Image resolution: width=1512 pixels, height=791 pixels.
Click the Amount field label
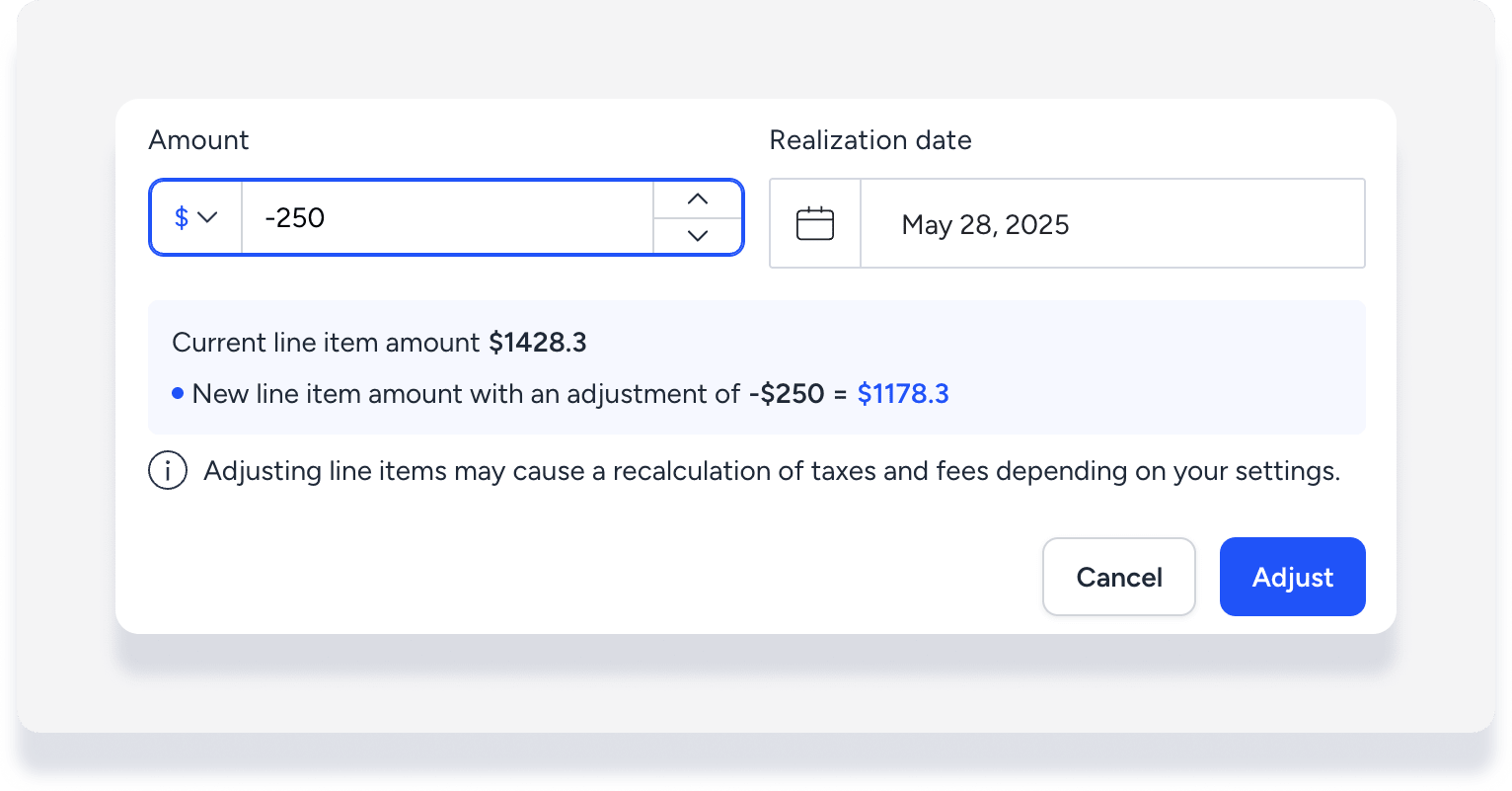198,140
